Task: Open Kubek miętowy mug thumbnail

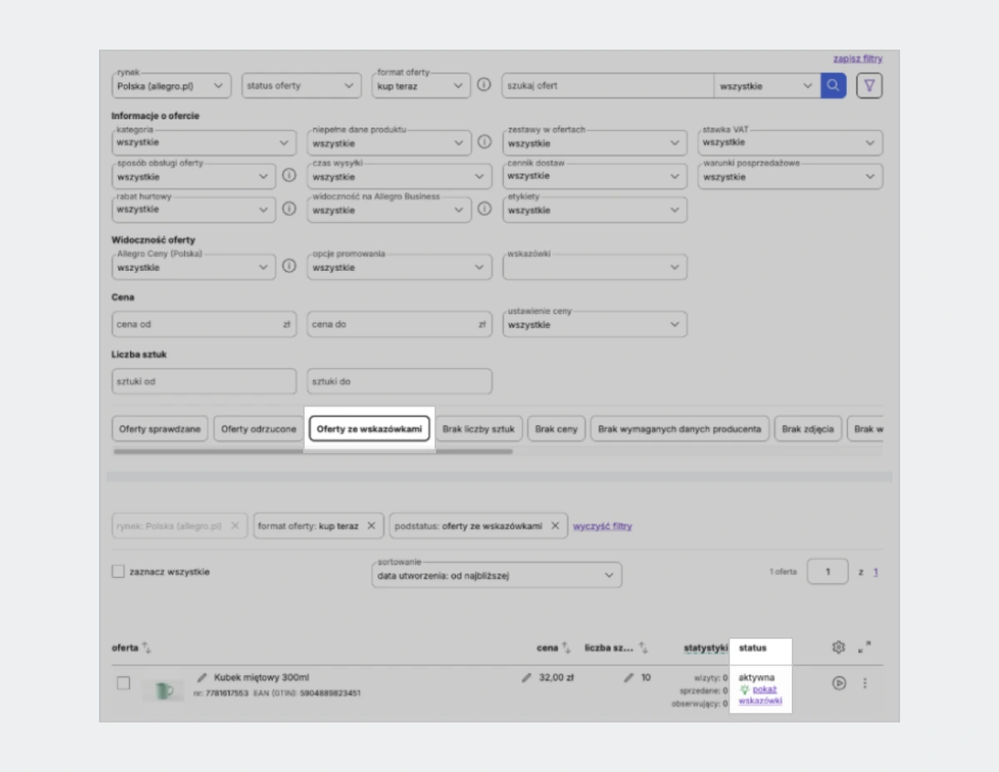Action: click(x=164, y=690)
